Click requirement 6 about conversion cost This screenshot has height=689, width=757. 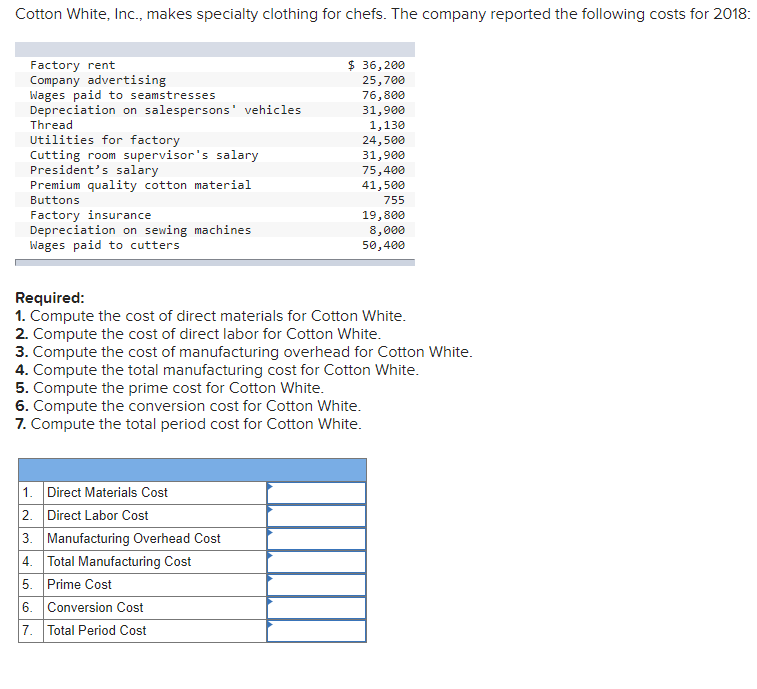188,406
